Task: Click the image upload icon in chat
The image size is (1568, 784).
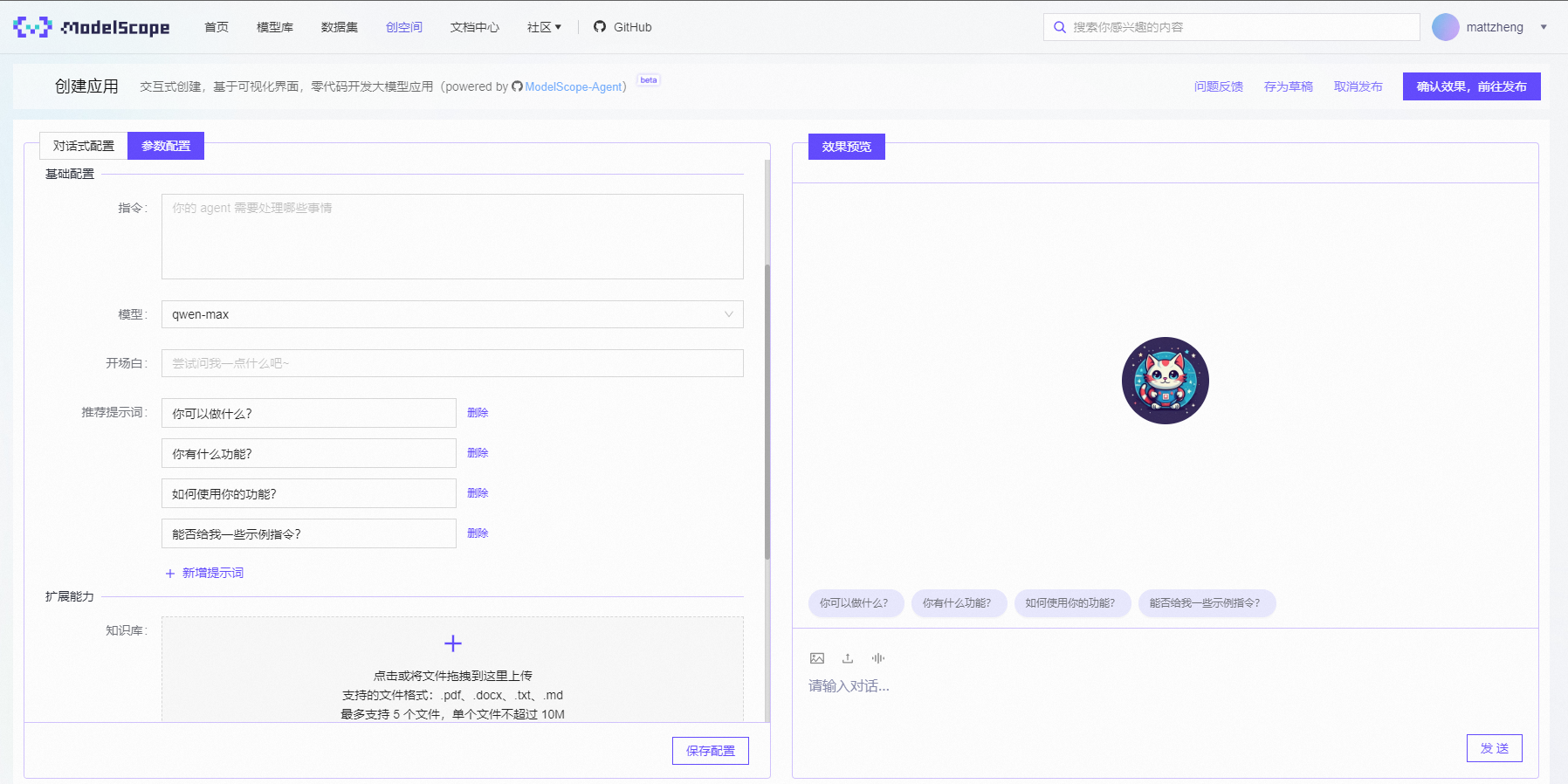Action: tap(817, 658)
